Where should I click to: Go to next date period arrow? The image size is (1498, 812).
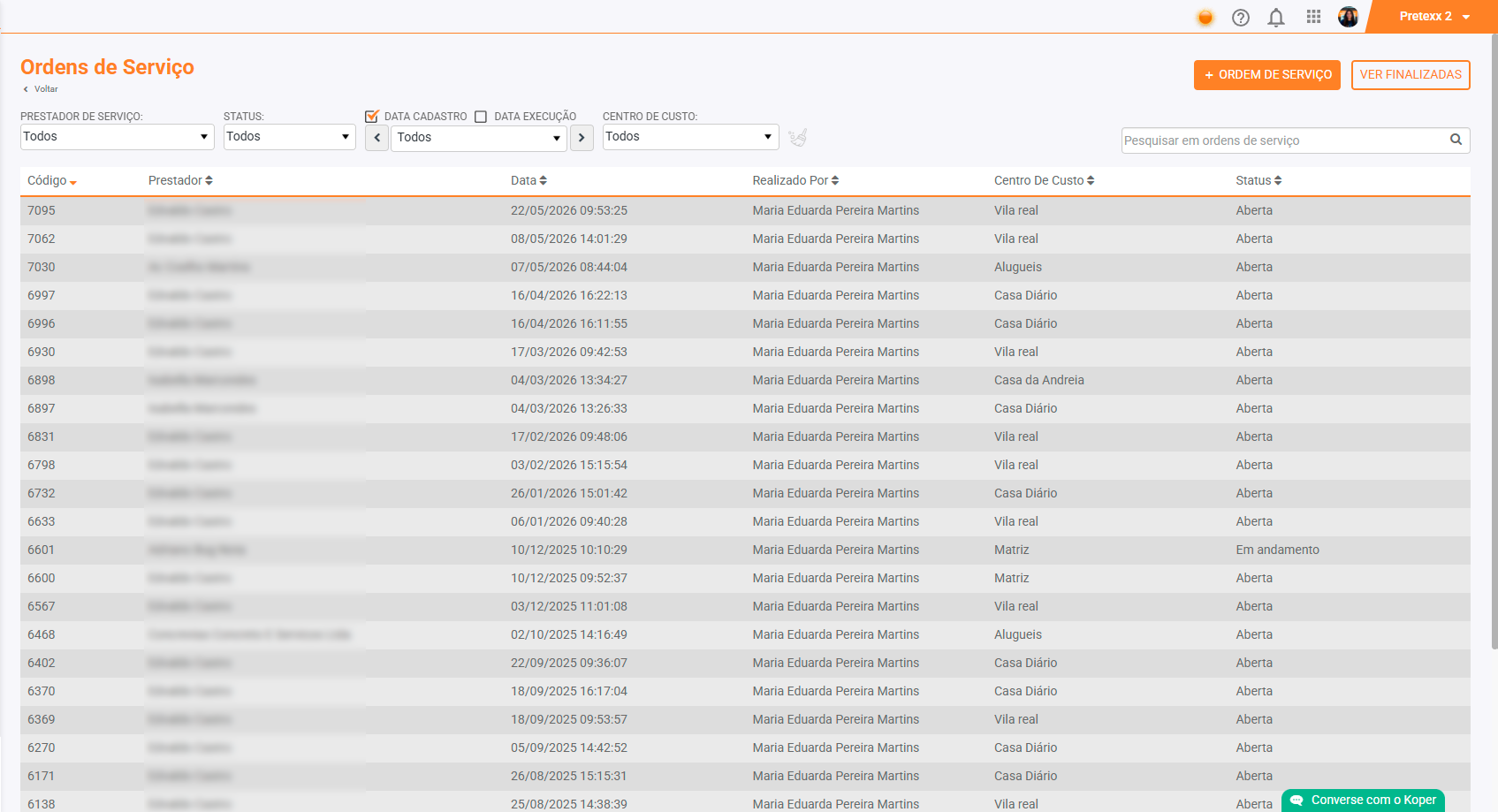tap(582, 138)
